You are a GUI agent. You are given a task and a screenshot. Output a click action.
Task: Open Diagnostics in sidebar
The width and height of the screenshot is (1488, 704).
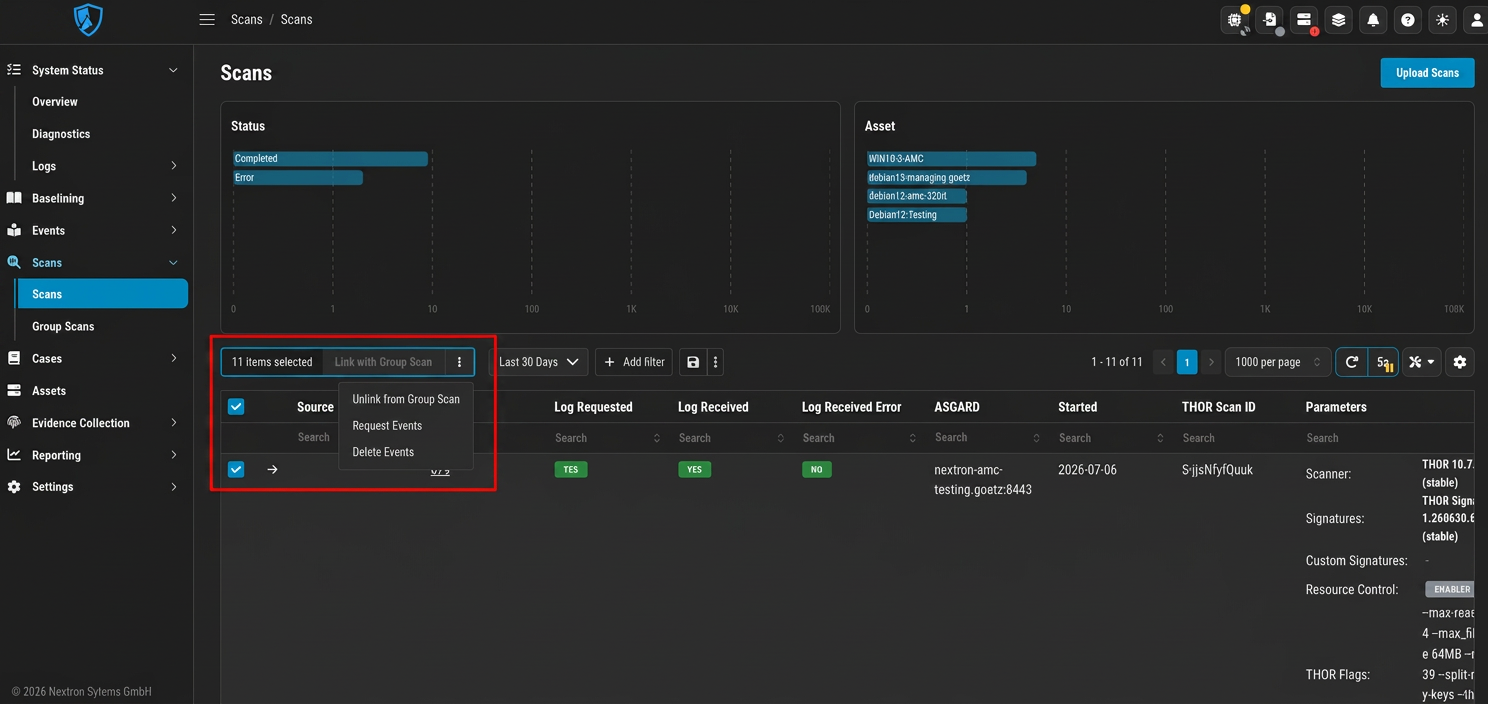61,134
